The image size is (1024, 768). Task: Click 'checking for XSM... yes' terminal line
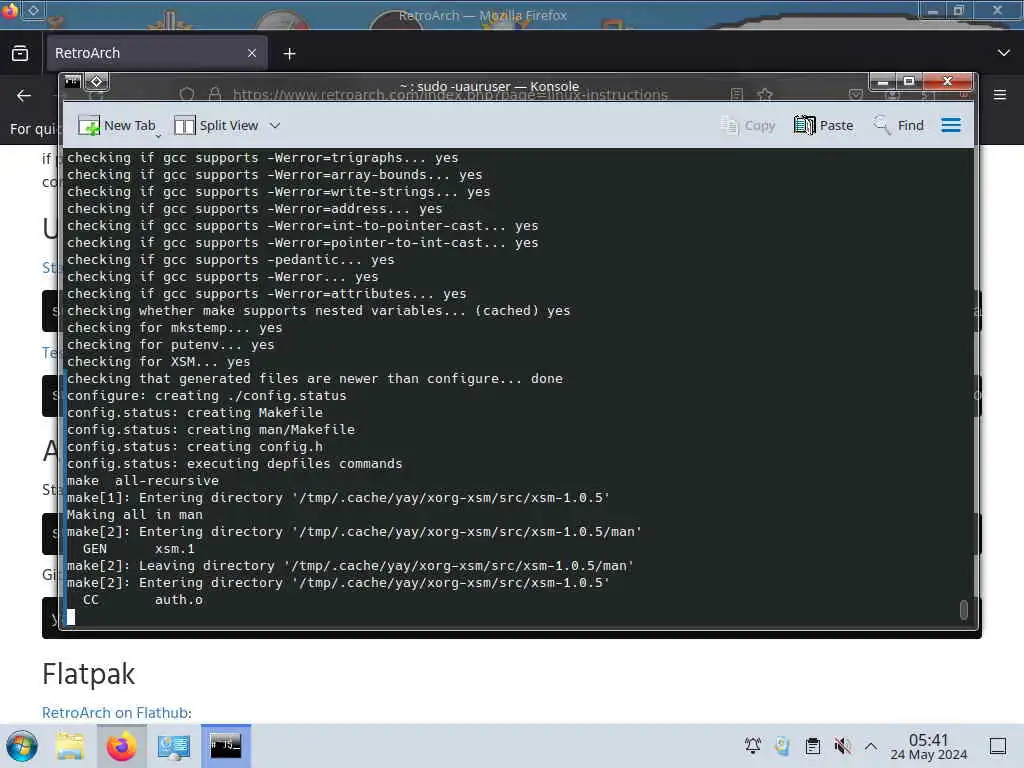(159, 362)
